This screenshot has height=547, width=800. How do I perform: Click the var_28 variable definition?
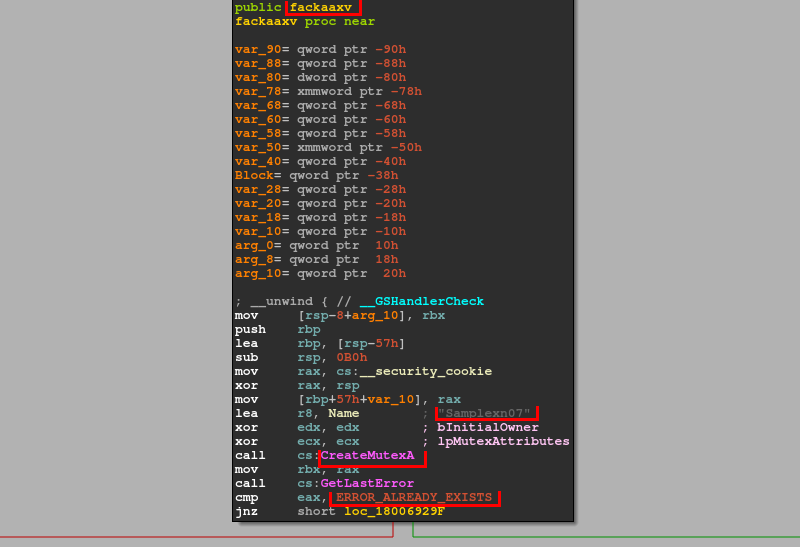click(x=320, y=190)
